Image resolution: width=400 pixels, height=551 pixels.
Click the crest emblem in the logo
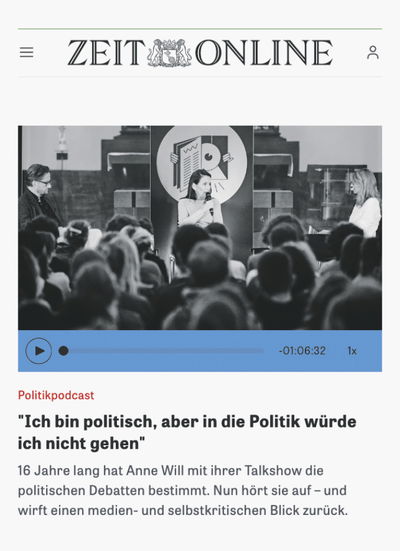pos(169,53)
